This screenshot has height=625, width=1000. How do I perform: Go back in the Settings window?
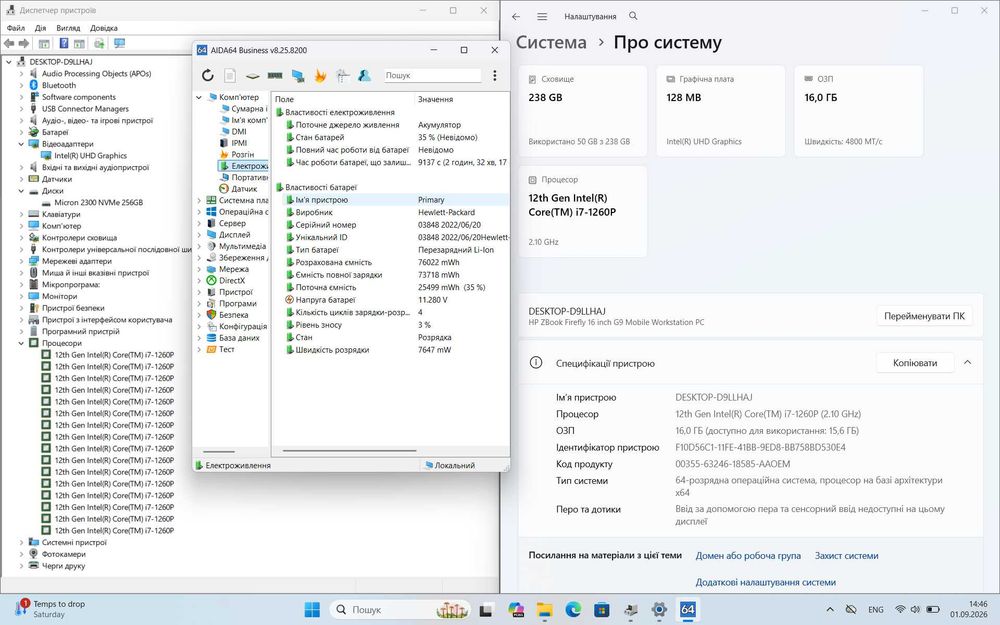click(x=516, y=17)
